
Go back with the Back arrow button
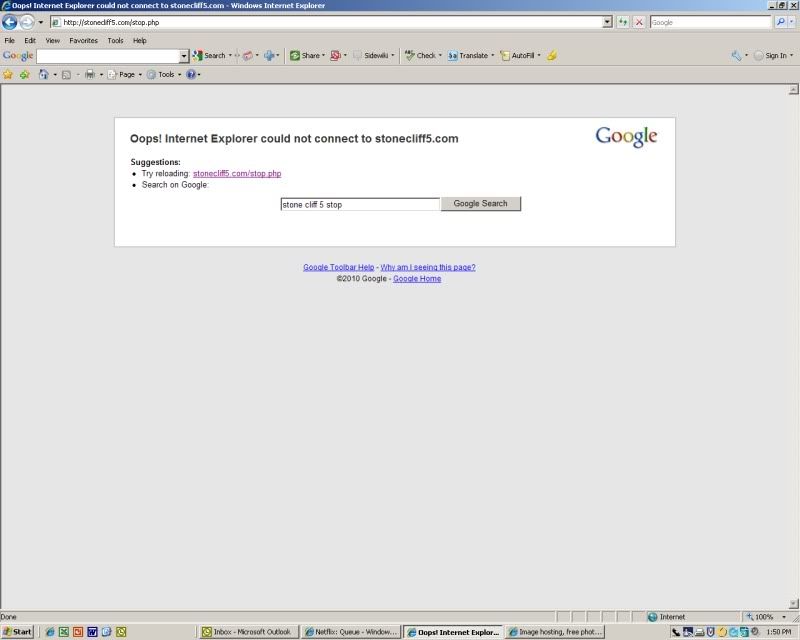coord(9,22)
